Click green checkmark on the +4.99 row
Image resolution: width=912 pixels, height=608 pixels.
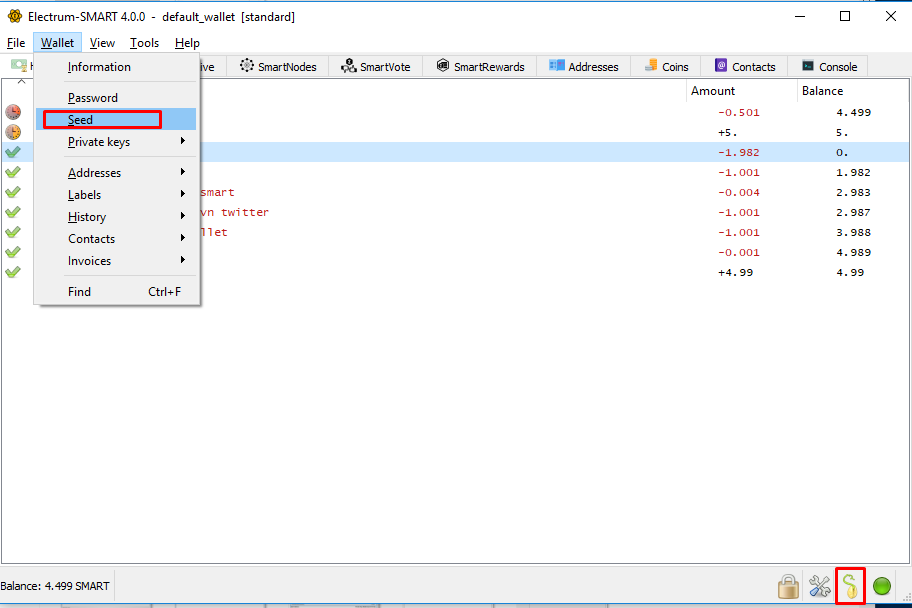[x=13, y=272]
